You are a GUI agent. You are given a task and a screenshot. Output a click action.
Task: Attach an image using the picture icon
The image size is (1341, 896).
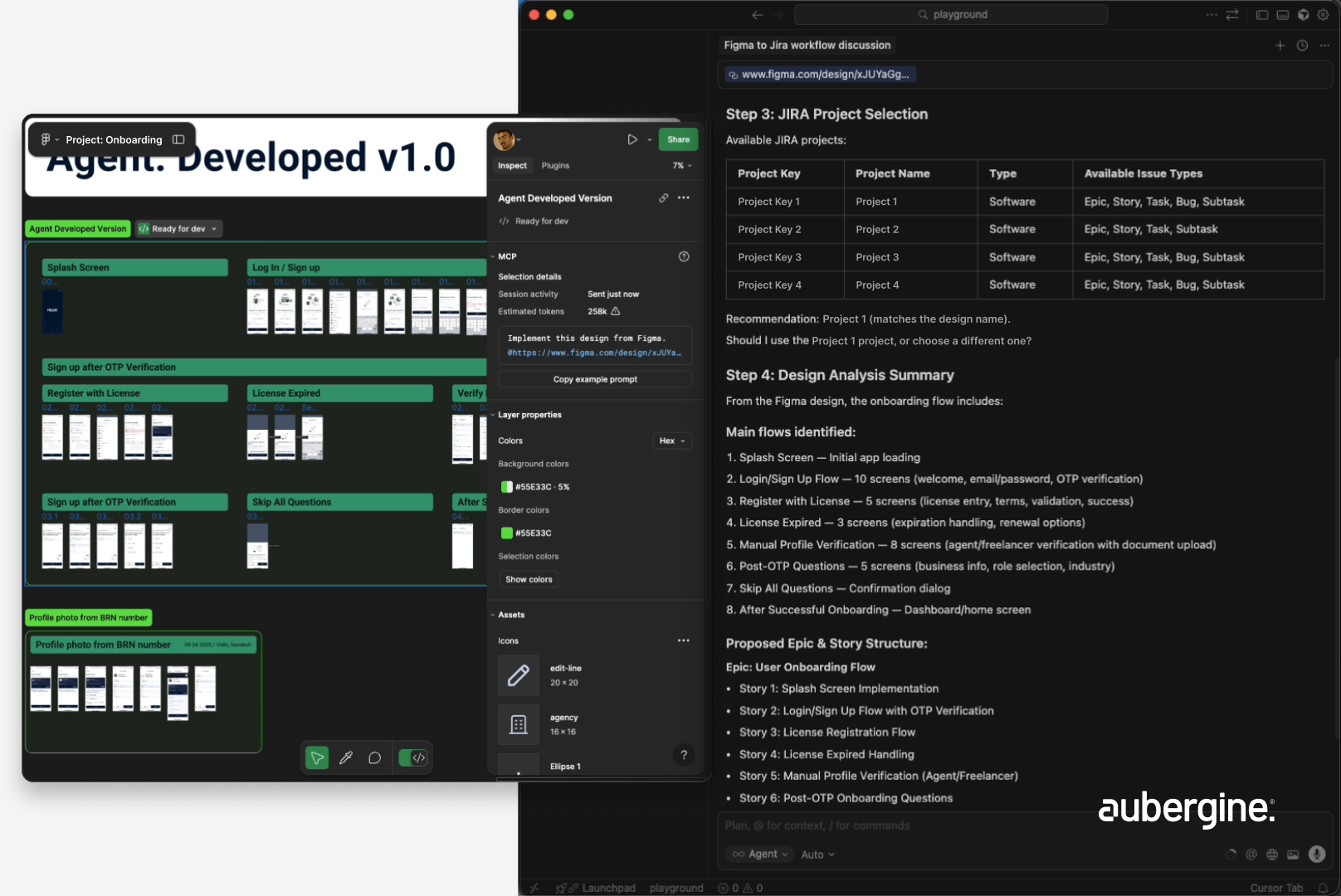[x=1293, y=855]
